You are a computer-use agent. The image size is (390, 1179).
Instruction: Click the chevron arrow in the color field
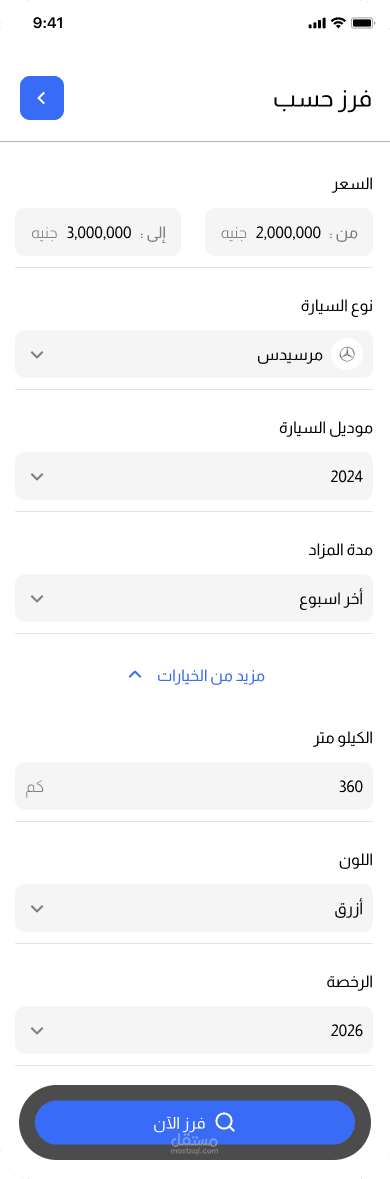coord(38,908)
